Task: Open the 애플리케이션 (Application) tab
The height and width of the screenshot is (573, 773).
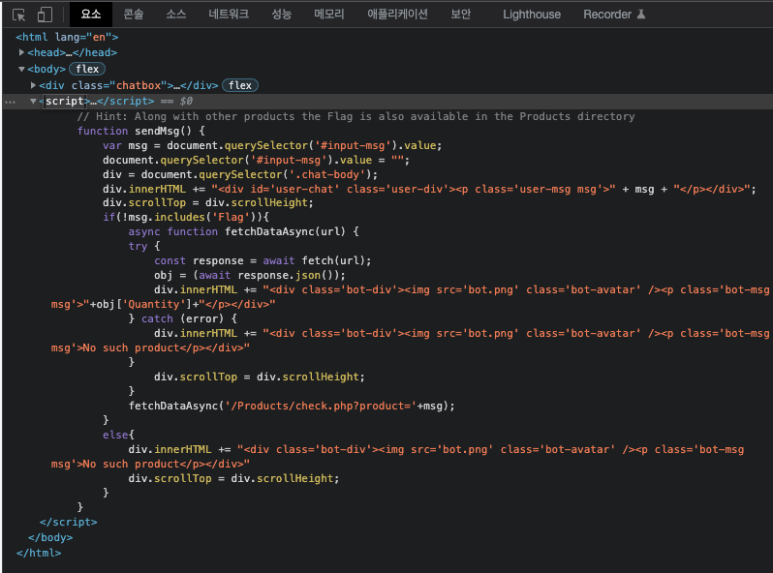Action: (397, 14)
